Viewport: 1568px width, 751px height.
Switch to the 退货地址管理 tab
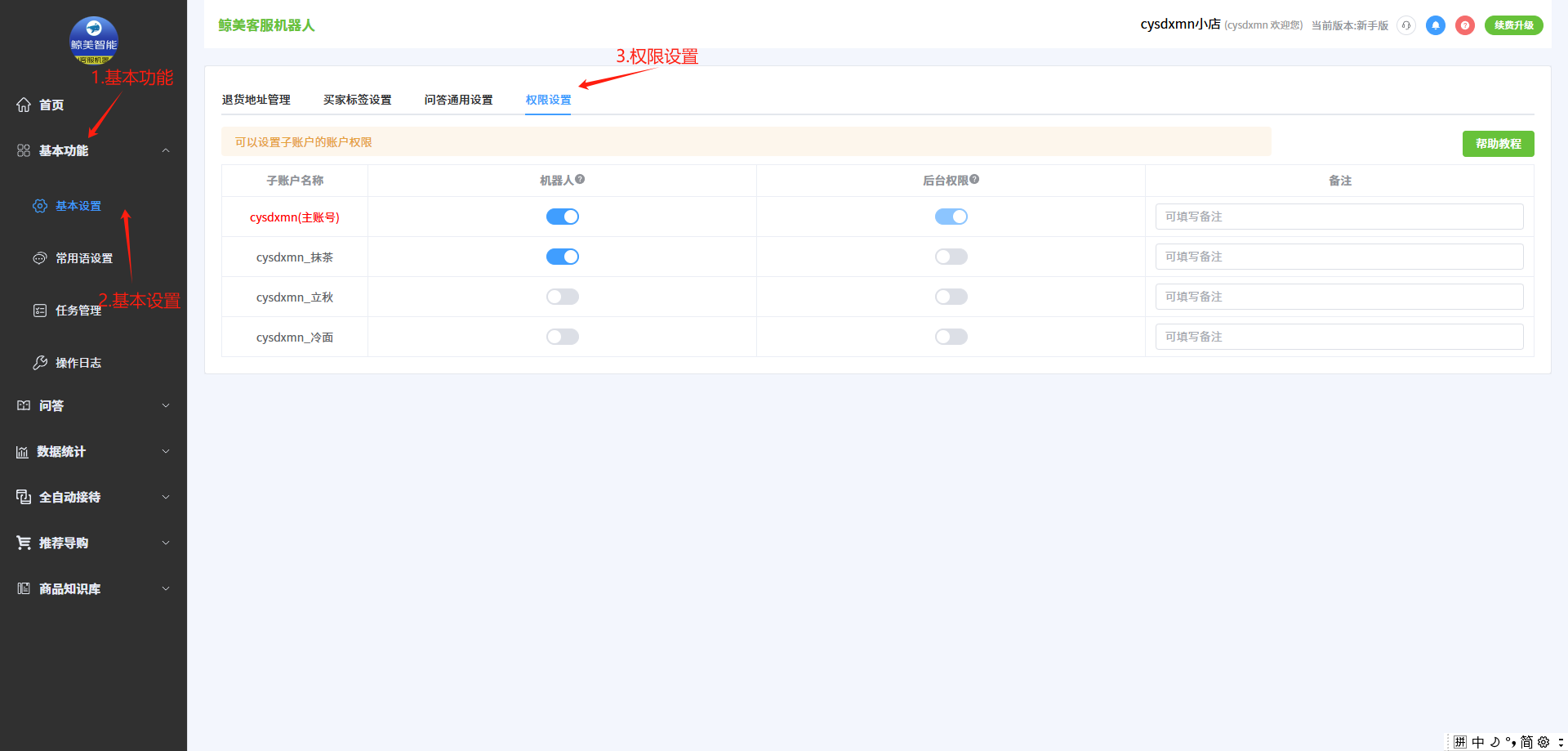coord(256,100)
